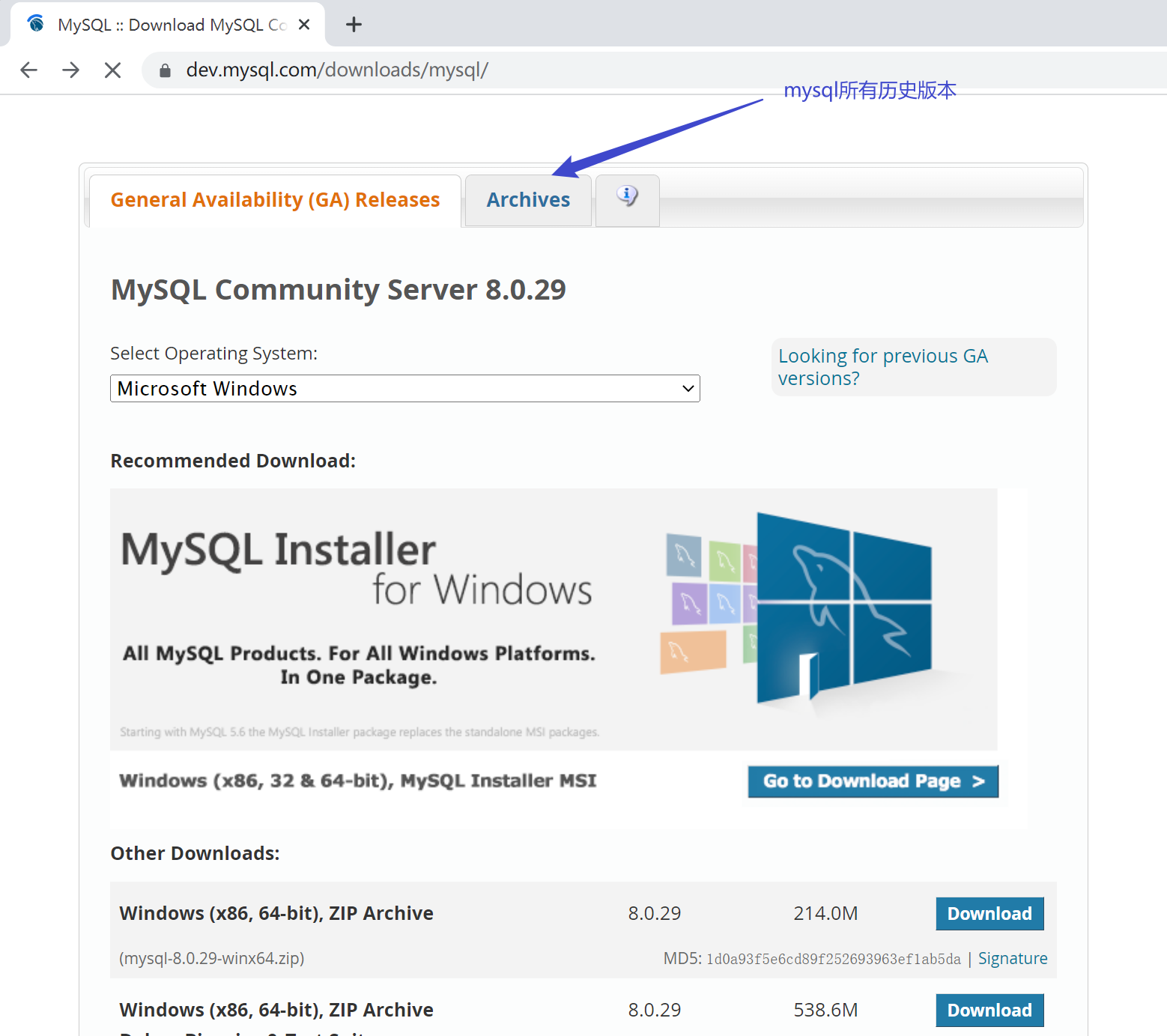1167x1036 pixels.
Task: Open Looking for previous GA versions link
Action: [883, 367]
